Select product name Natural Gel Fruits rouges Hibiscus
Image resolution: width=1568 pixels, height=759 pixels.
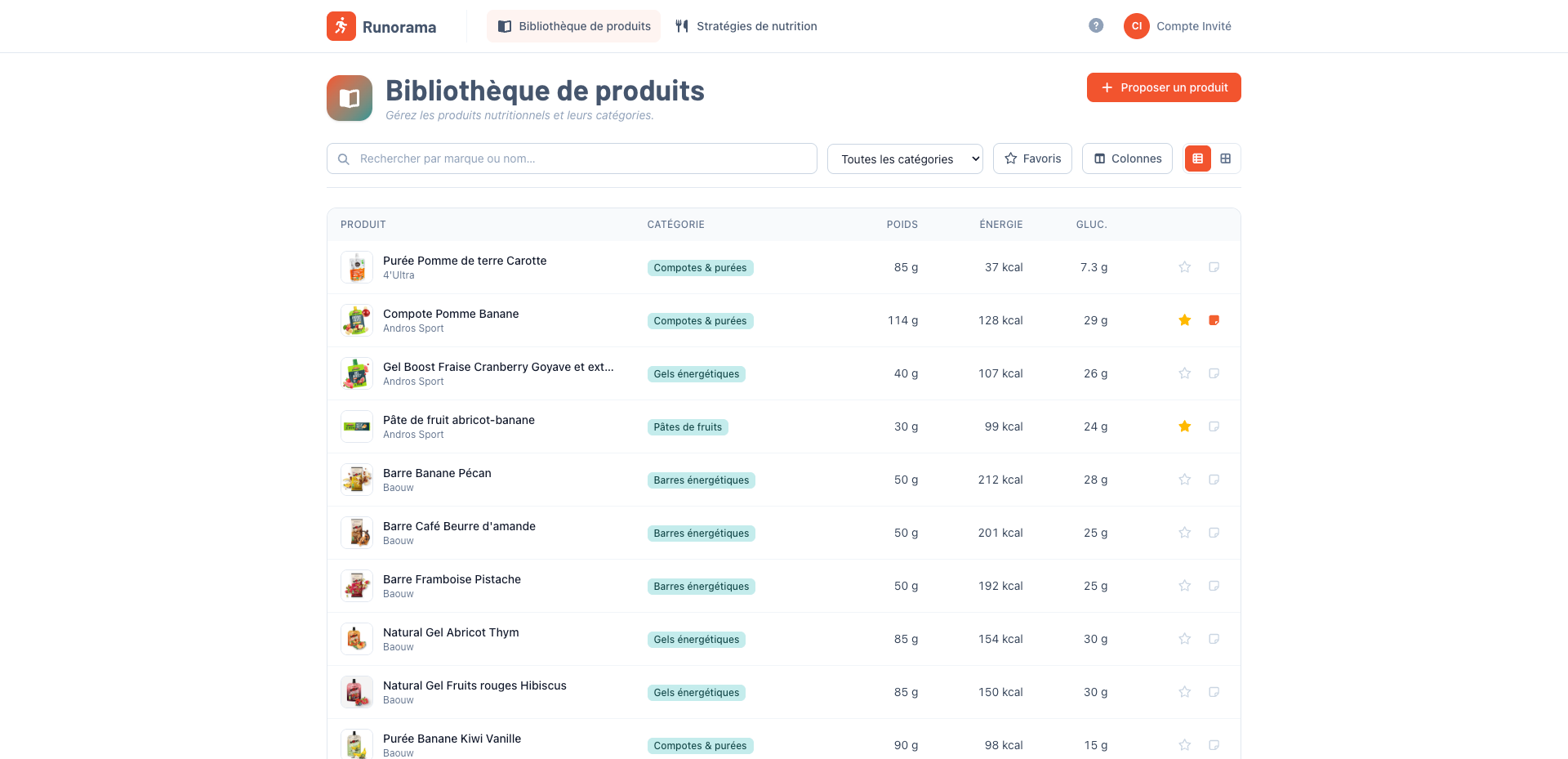474,685
